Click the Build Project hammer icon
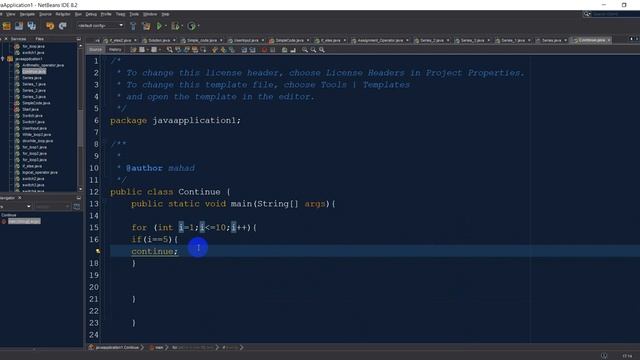This screenshot has height=360, width=640. pos(133,26)
